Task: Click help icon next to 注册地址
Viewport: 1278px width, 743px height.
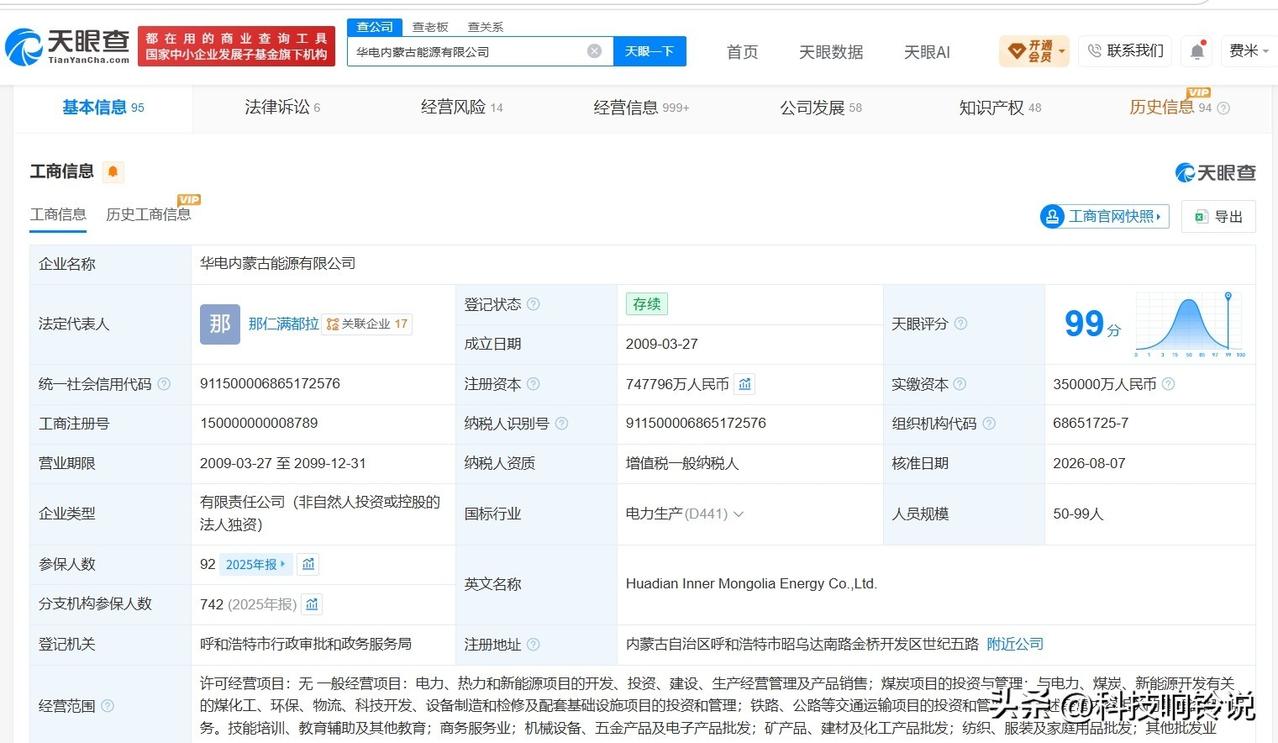Action: pos(533,645)
